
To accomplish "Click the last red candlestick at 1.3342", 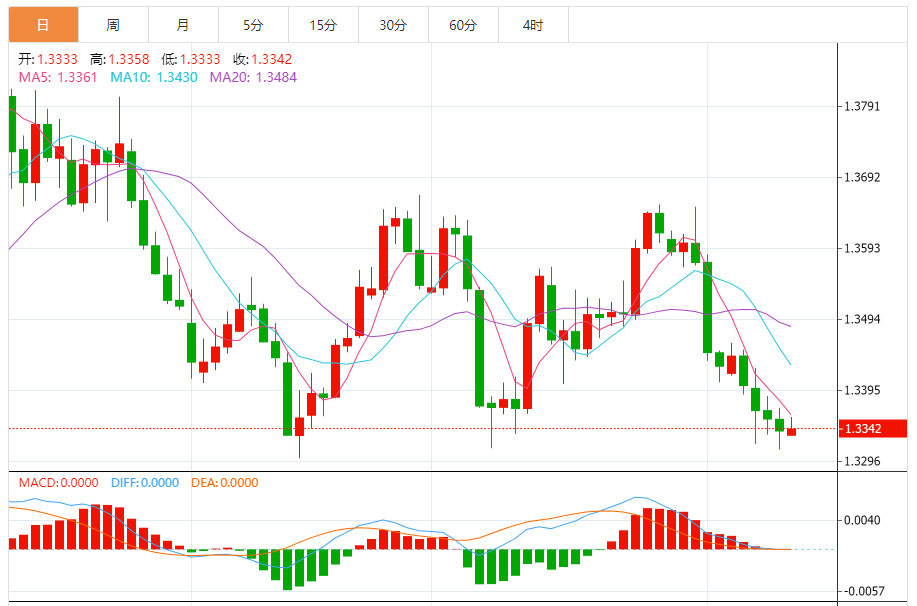I will (791, 432).
